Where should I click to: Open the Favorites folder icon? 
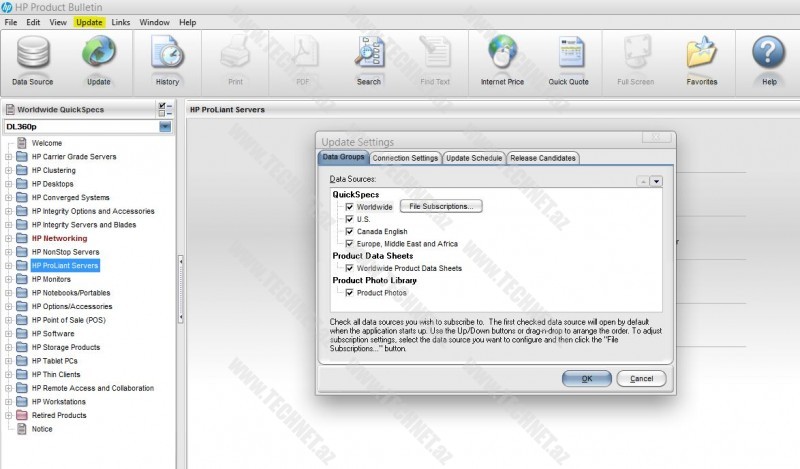[703, 58]
